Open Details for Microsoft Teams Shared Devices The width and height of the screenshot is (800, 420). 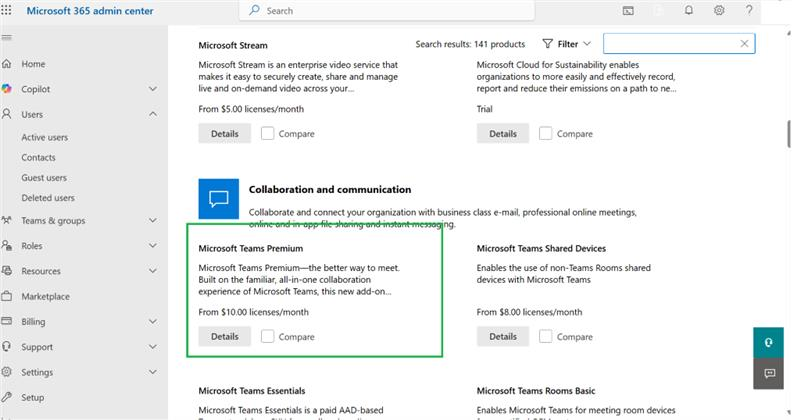503,336
